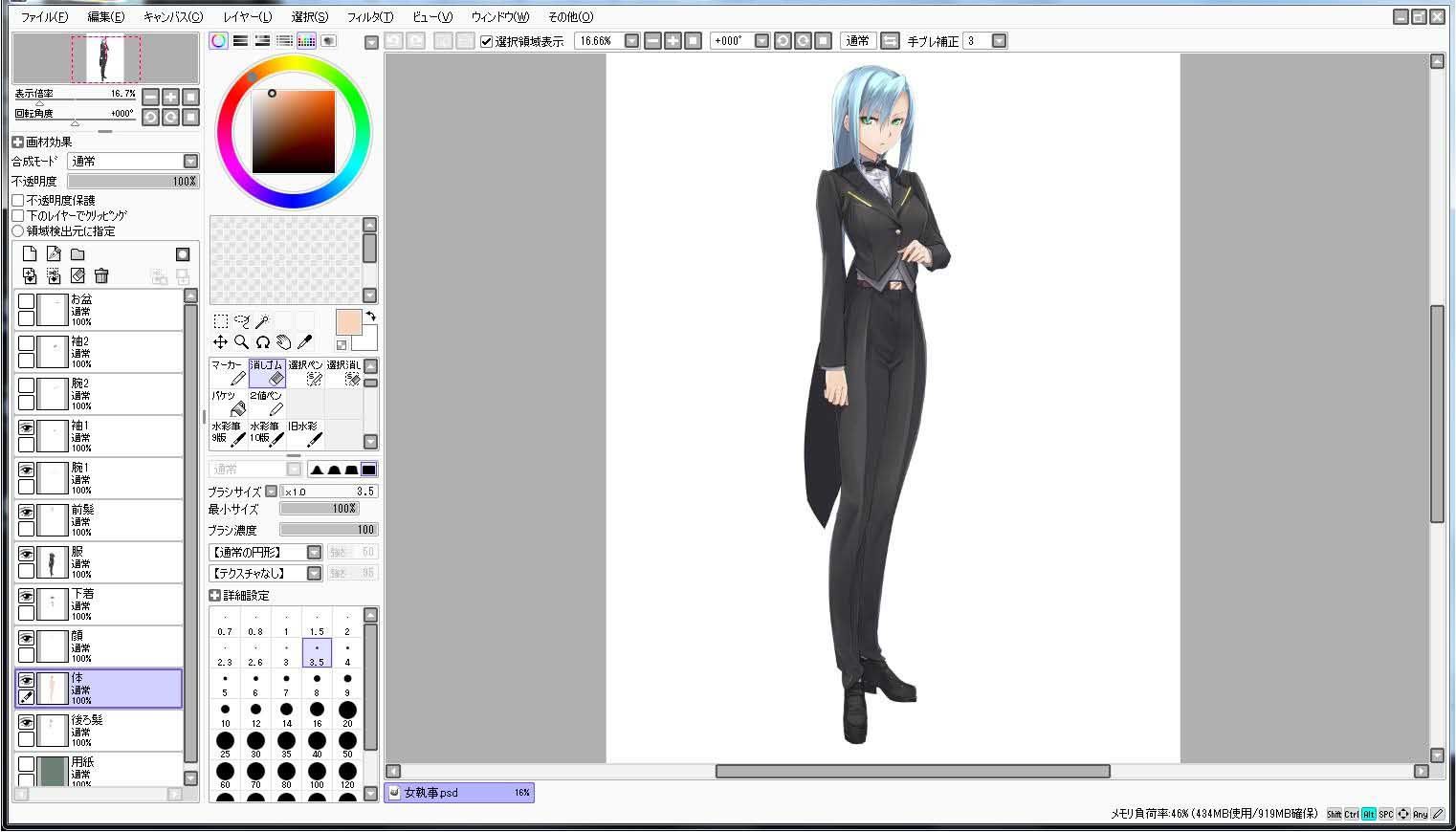Create a new layer folder
Image resolution: width=1456 pixels, height=832 pixels.
(x=77, y=253)
